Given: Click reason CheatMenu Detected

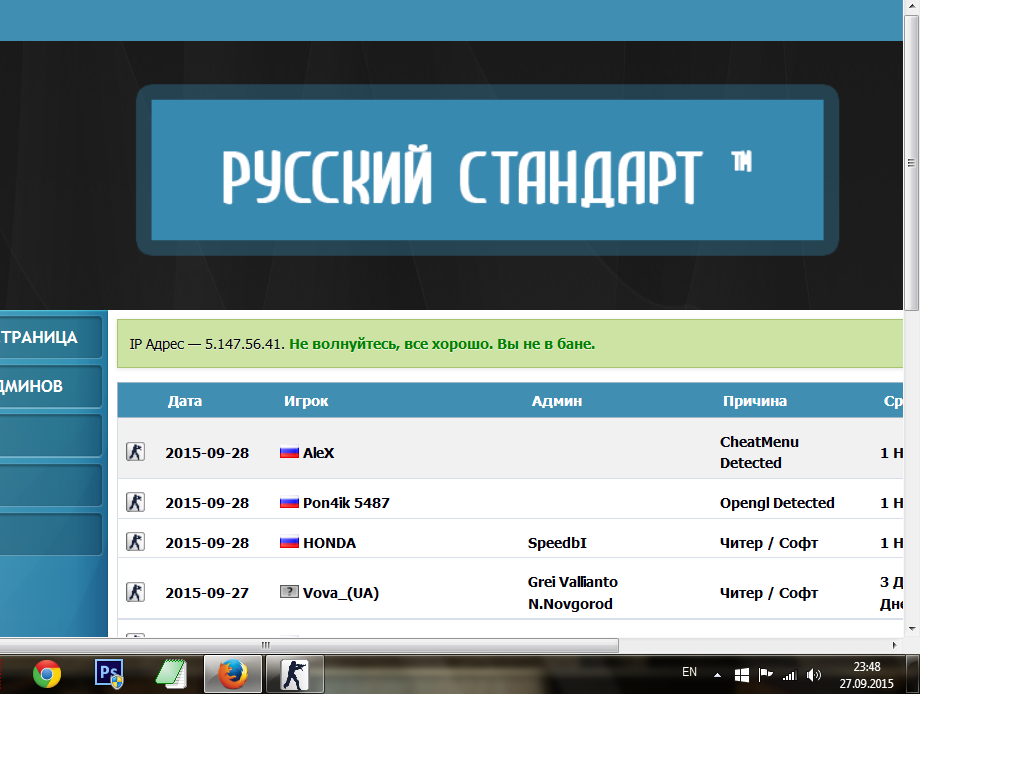Looking at the screenshot, I should (759, 452).
